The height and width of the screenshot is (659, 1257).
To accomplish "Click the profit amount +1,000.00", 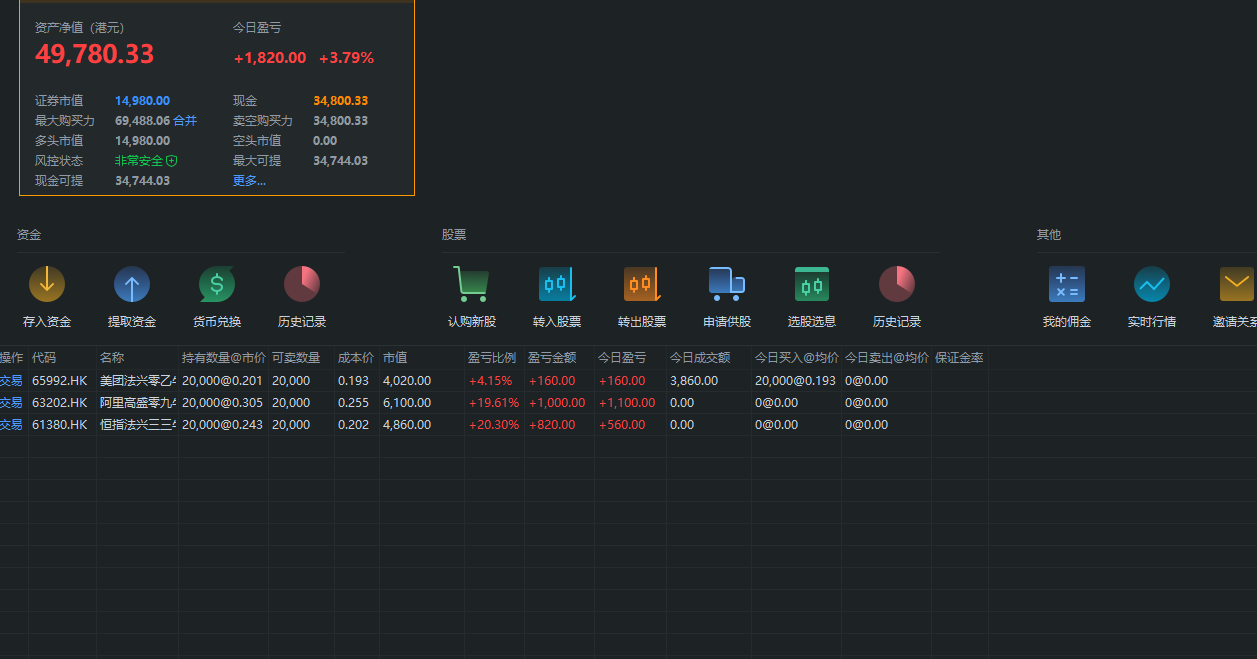I will (x=557, y=403).
